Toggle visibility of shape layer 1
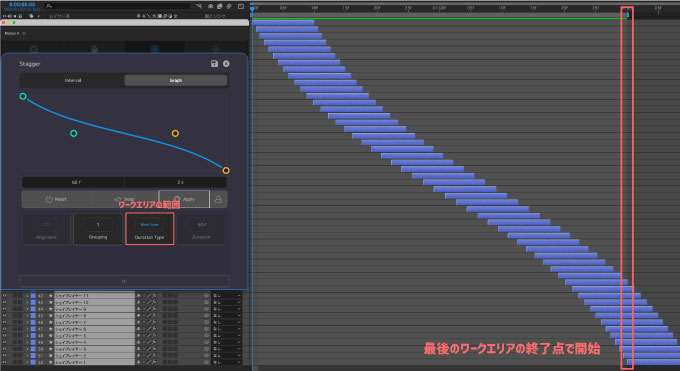 point(4,362)
